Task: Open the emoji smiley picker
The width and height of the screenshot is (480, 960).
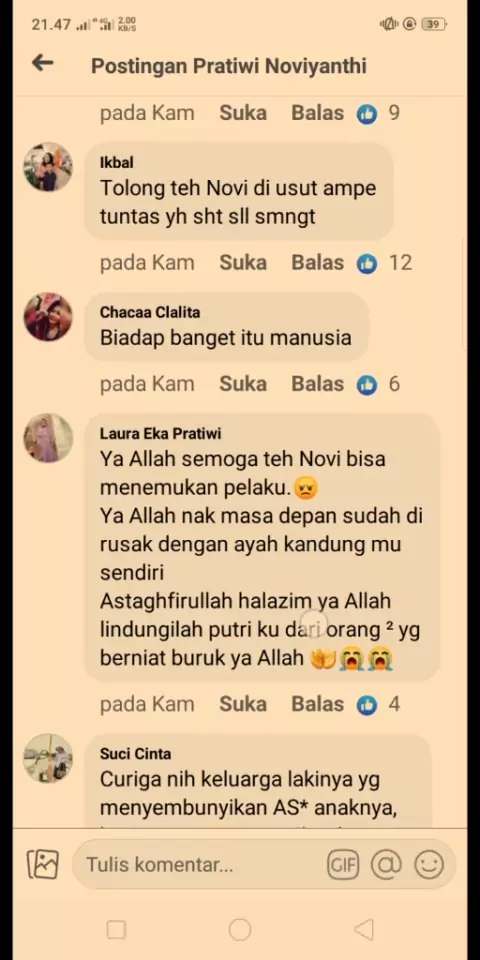Action: click(429, 864)
